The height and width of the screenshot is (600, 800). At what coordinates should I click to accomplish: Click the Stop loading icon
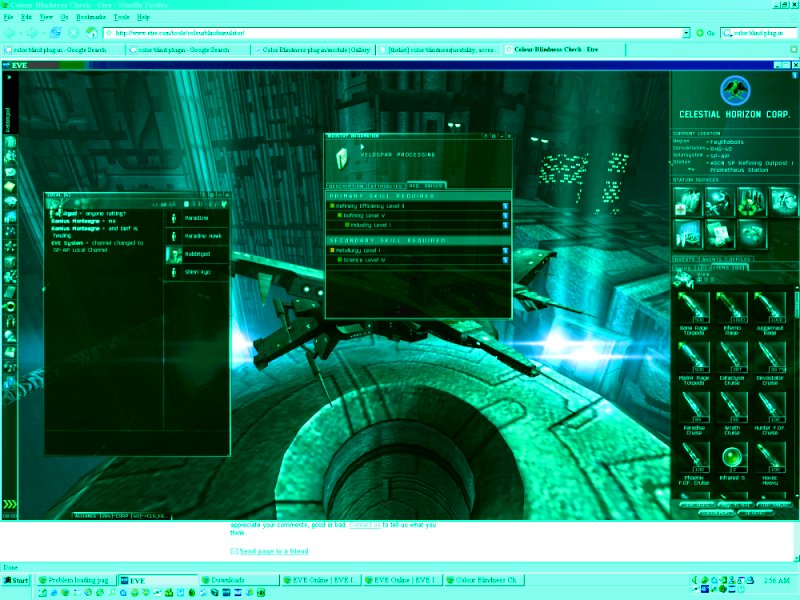73,33
